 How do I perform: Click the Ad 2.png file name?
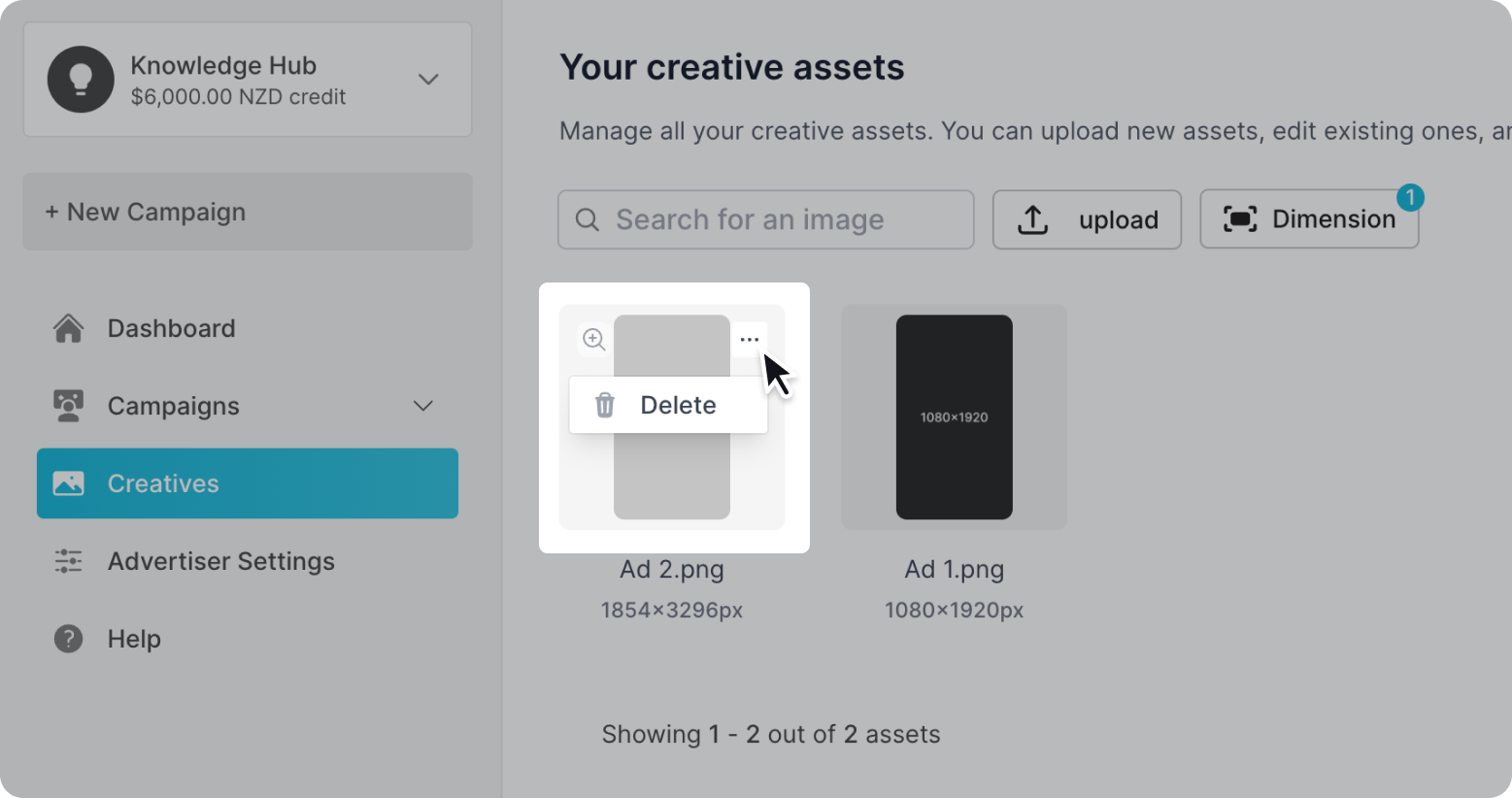point(672,569)
